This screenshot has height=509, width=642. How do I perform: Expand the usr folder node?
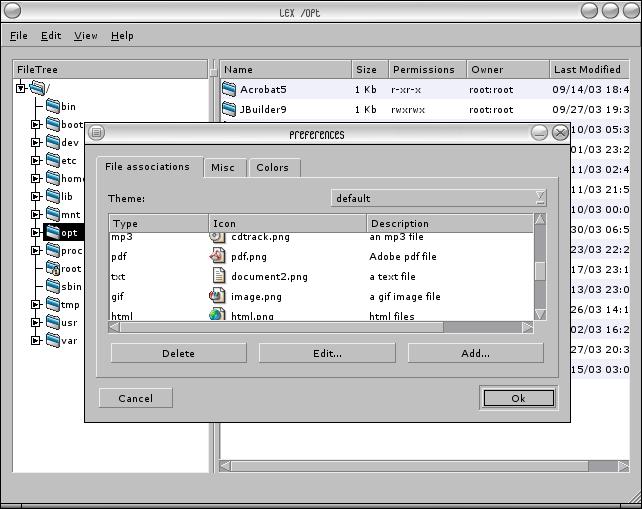pyautogui.click(x=36, y=323)
